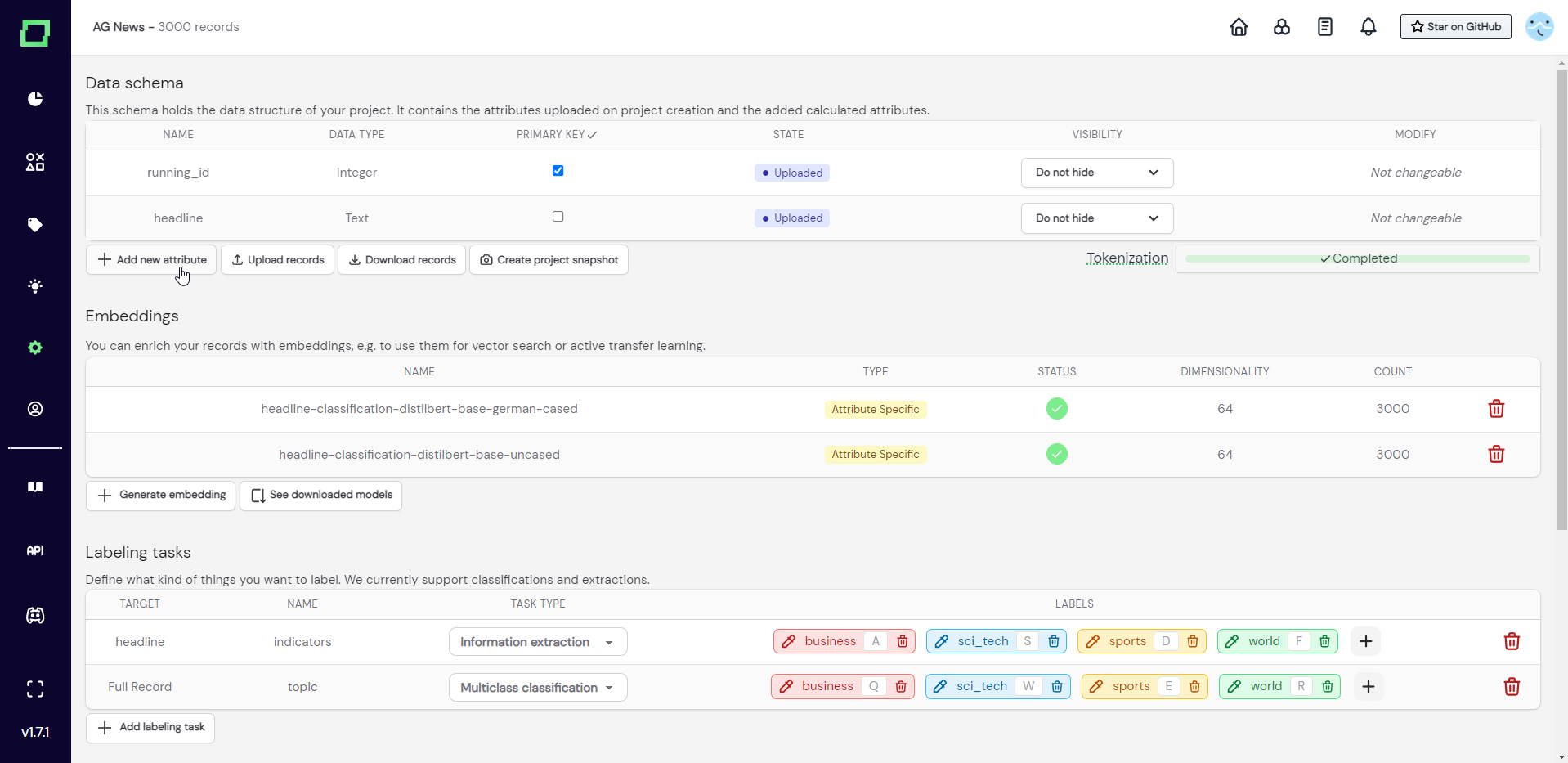
Task: Open the notifications bell
Action: [1368, 27]
